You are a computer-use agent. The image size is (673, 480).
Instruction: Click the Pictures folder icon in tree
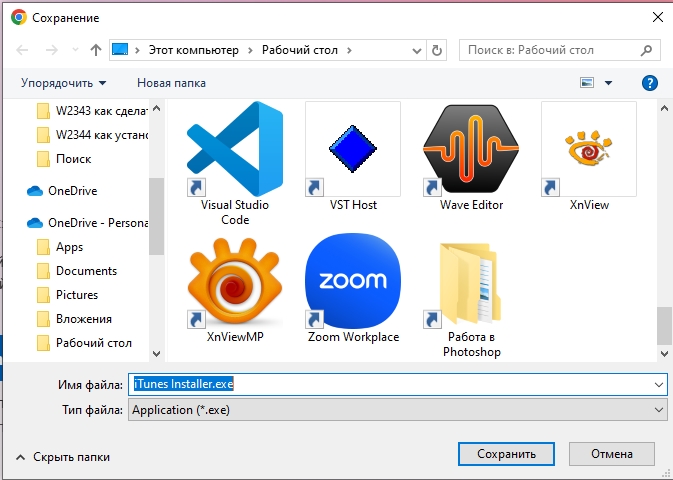pyautogui.click(x=43, y=295)
